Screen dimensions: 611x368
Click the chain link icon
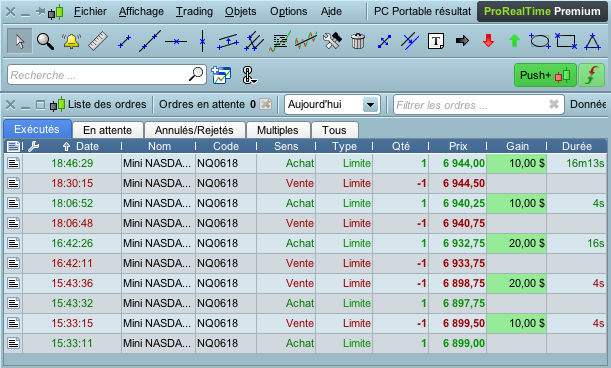pyautogui.click(x=249, y=75)
